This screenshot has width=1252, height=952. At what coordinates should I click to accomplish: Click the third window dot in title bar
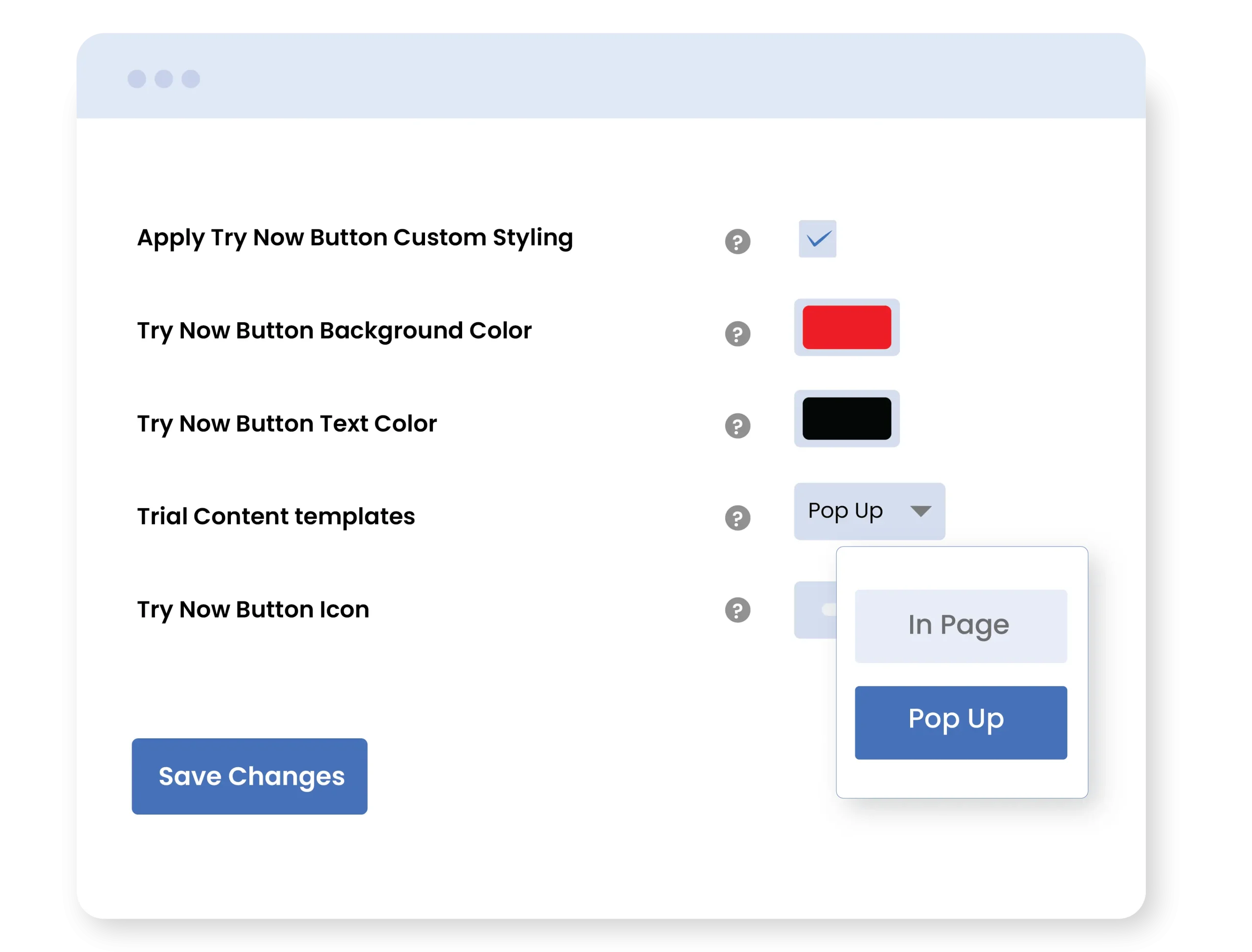190,79
